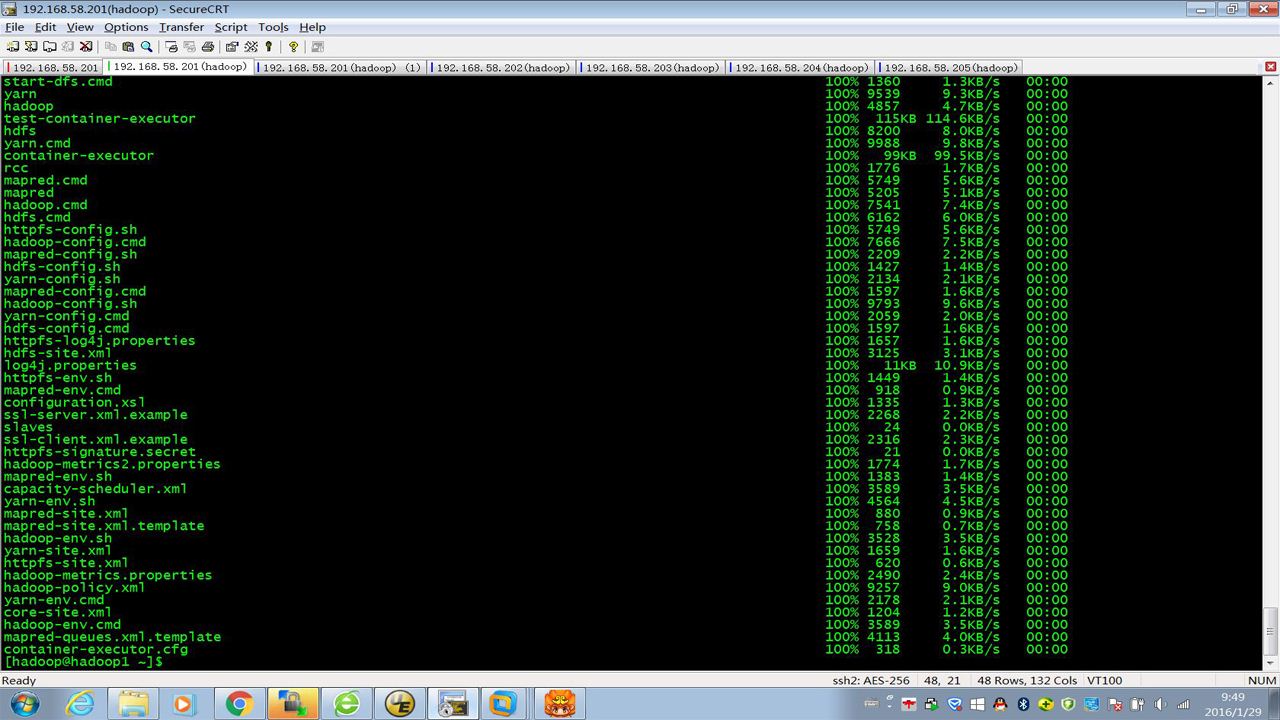The image size is (1280, 720).
Task: Click the Connect toolbar icon
Action: pos(12,46)
